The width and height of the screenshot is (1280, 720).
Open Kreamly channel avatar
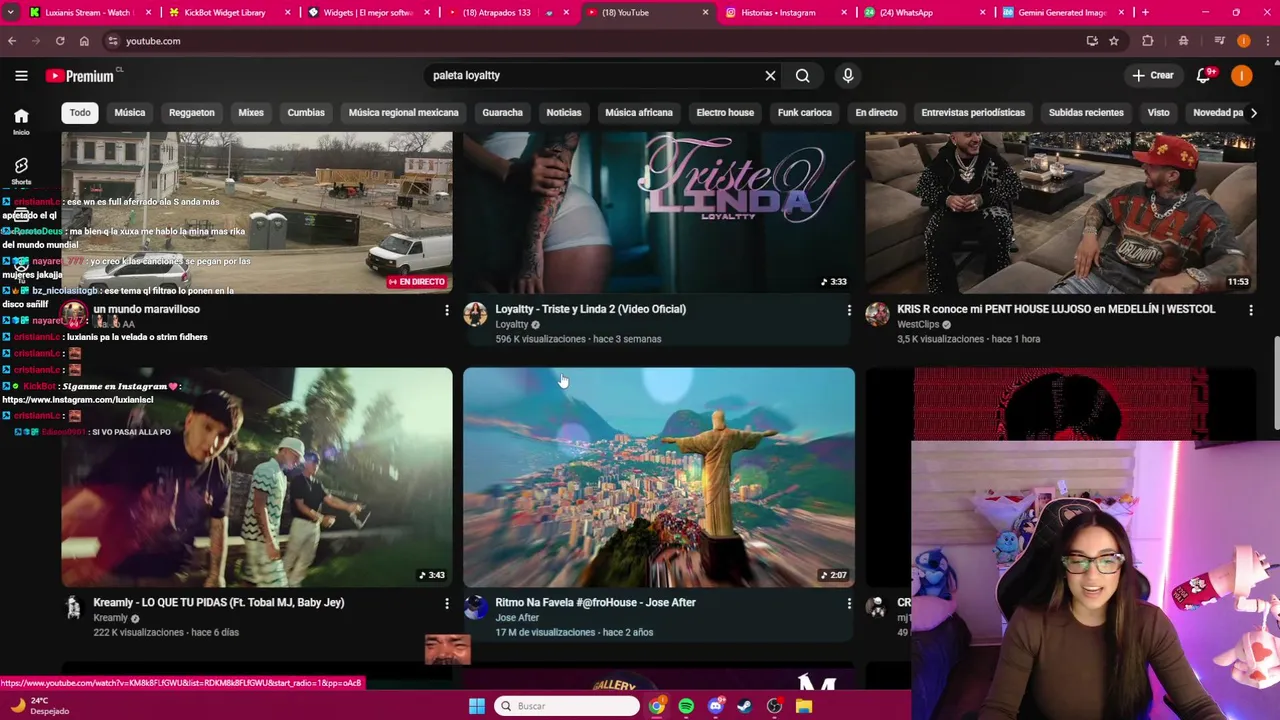point(73,607)
